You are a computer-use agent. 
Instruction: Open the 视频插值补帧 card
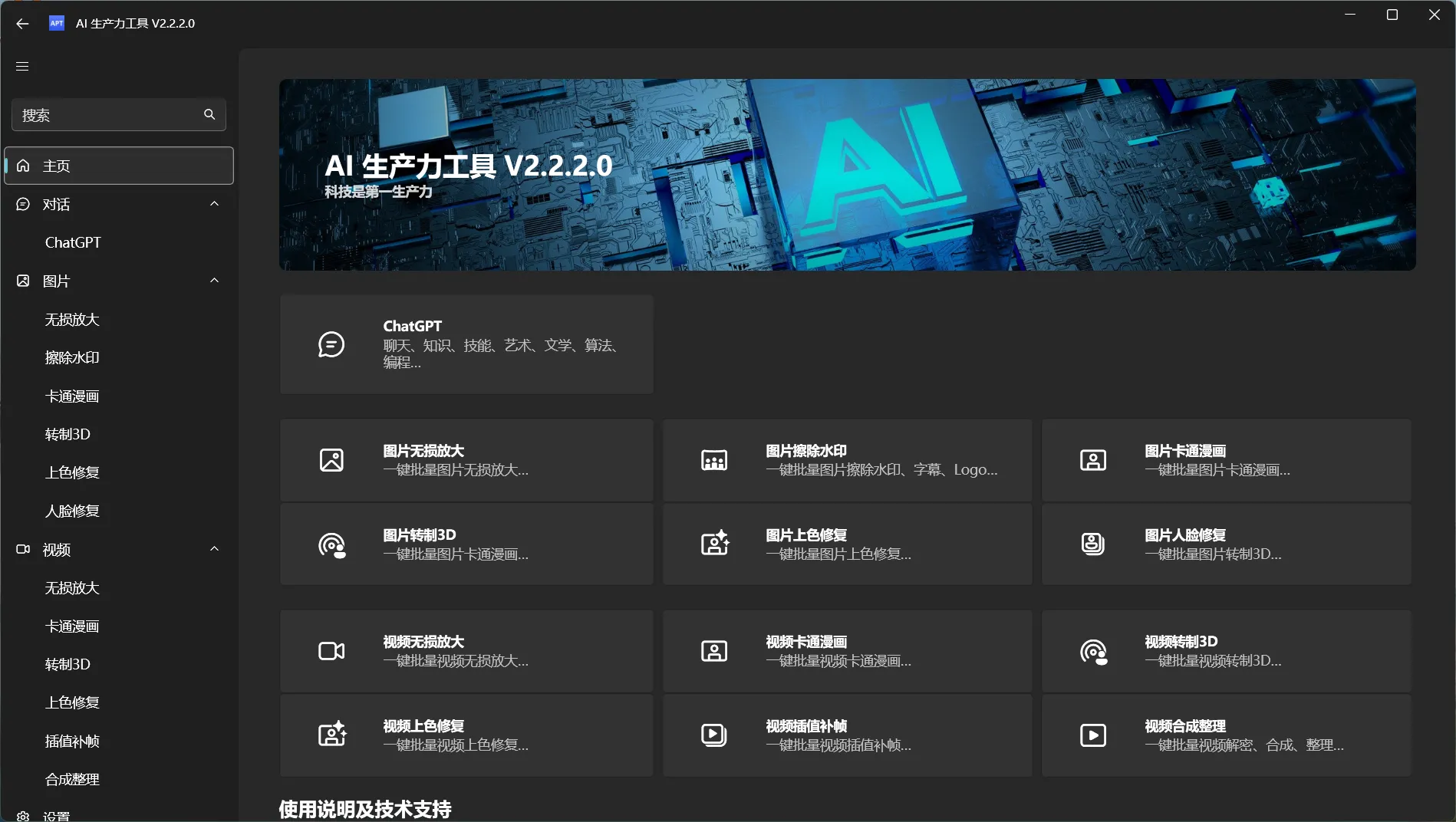847,735
